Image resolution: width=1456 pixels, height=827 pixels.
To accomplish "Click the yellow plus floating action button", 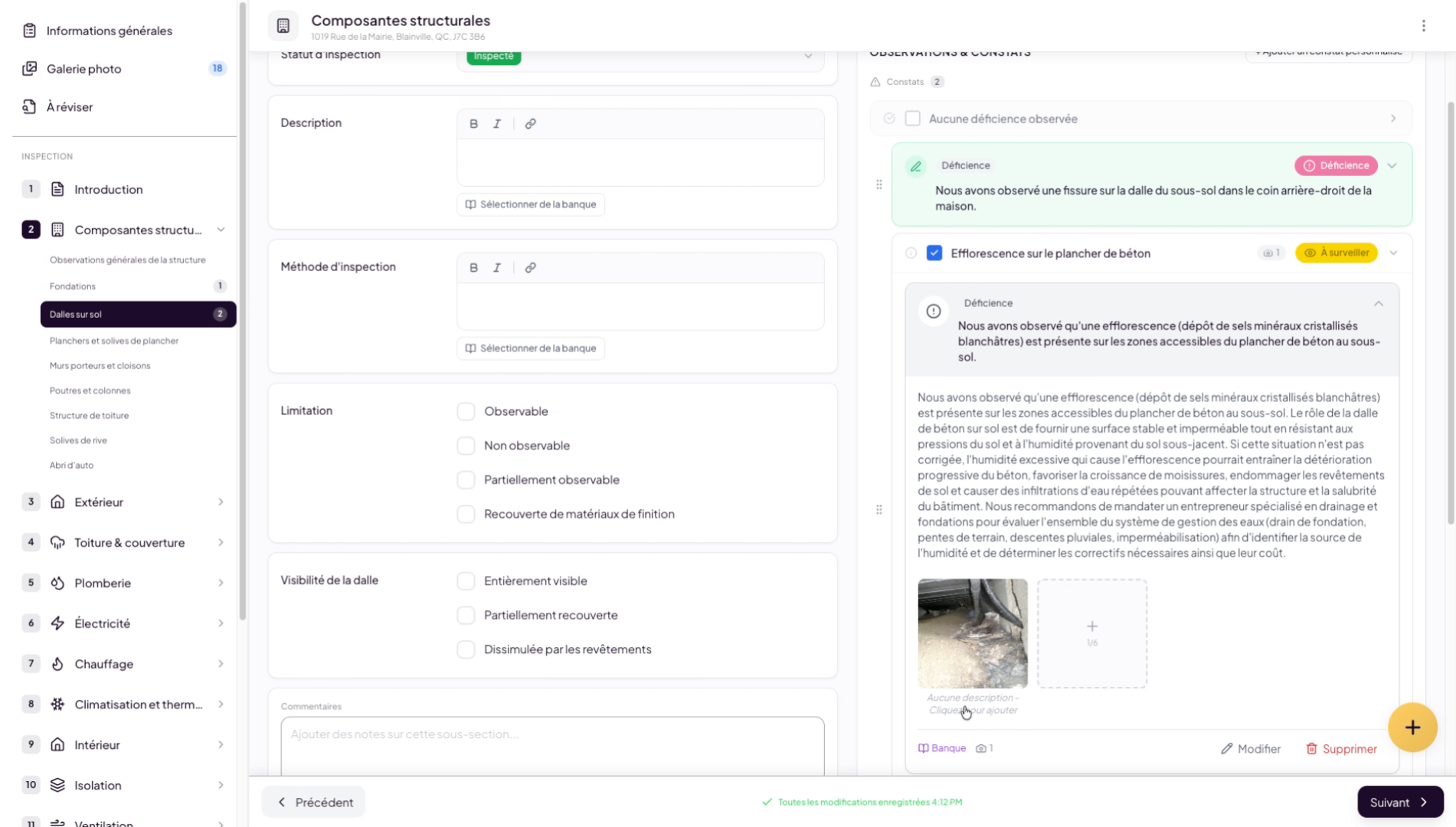I will tap(1412, 727).
